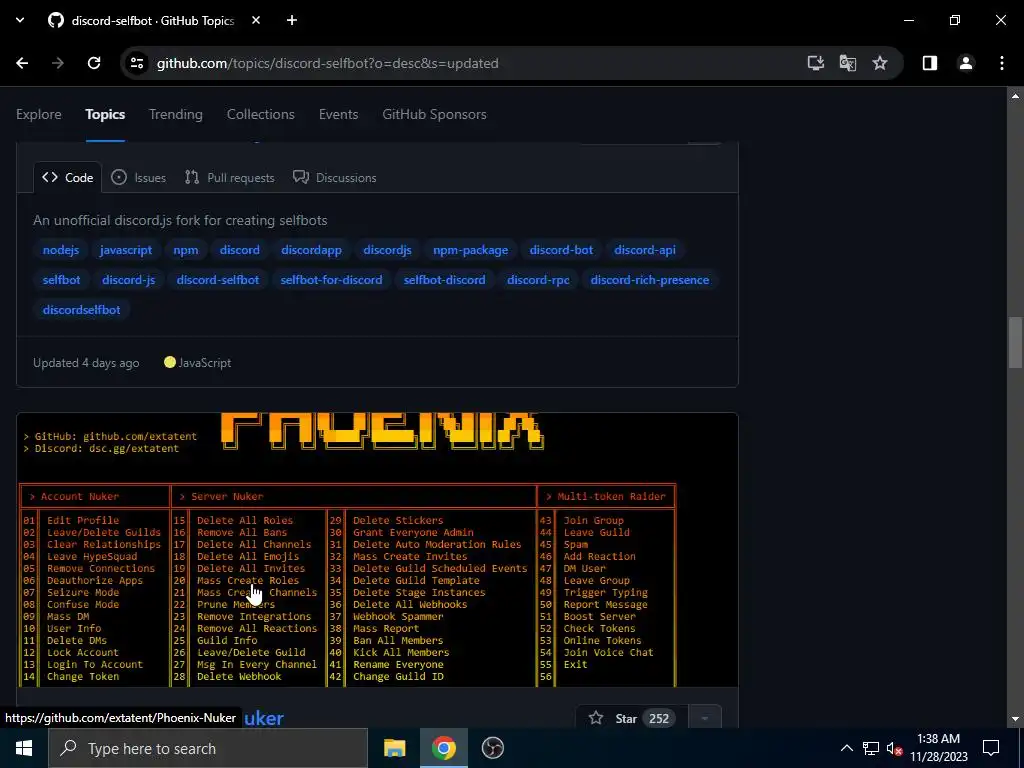Open the javascript topic tag
This screenshot has width=1024, height=768.
tap(126, 250)
